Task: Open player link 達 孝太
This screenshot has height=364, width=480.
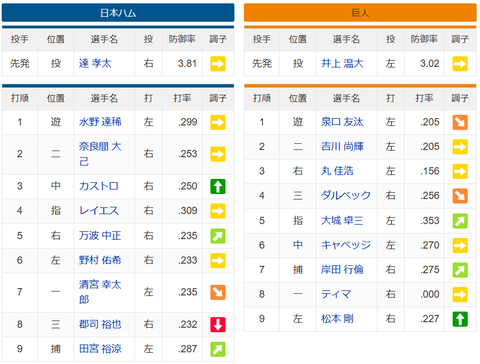Action: tap(95, 63)
